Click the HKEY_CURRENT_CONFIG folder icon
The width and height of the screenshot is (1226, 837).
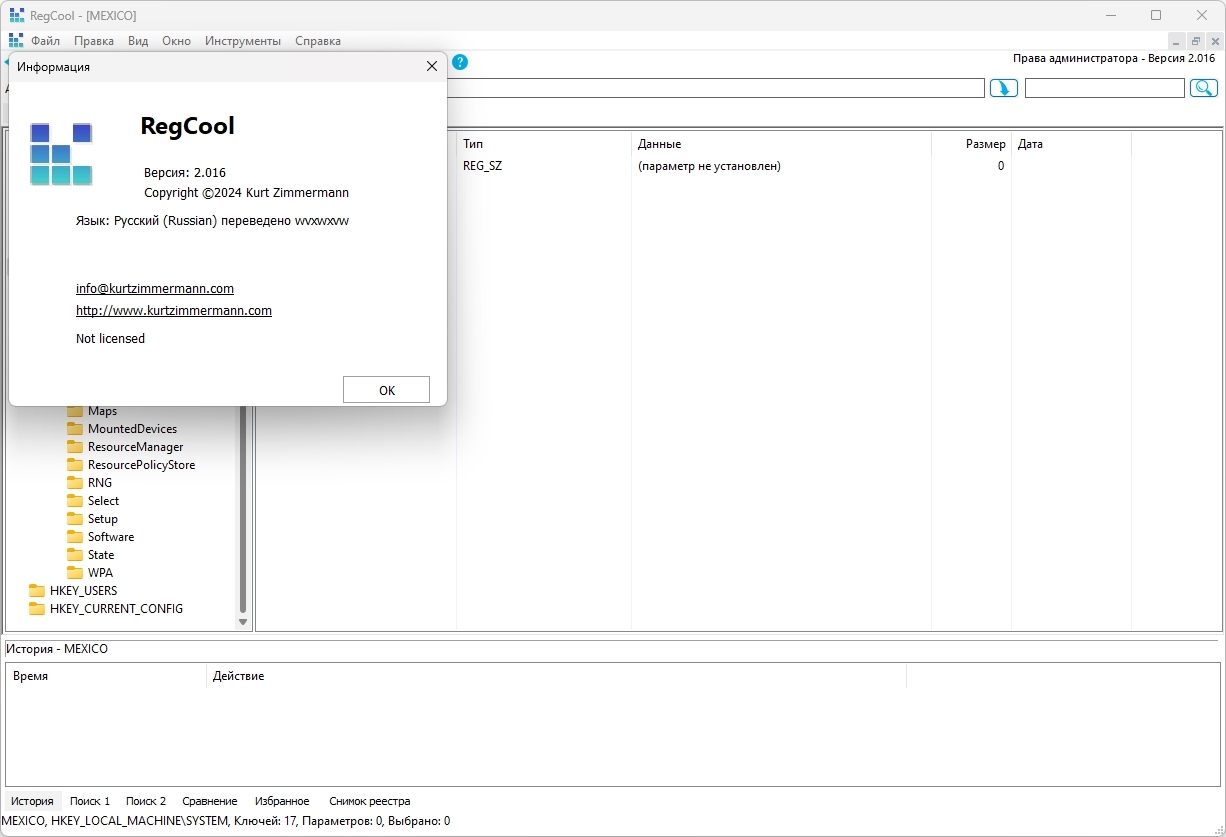tap(37, 609)
